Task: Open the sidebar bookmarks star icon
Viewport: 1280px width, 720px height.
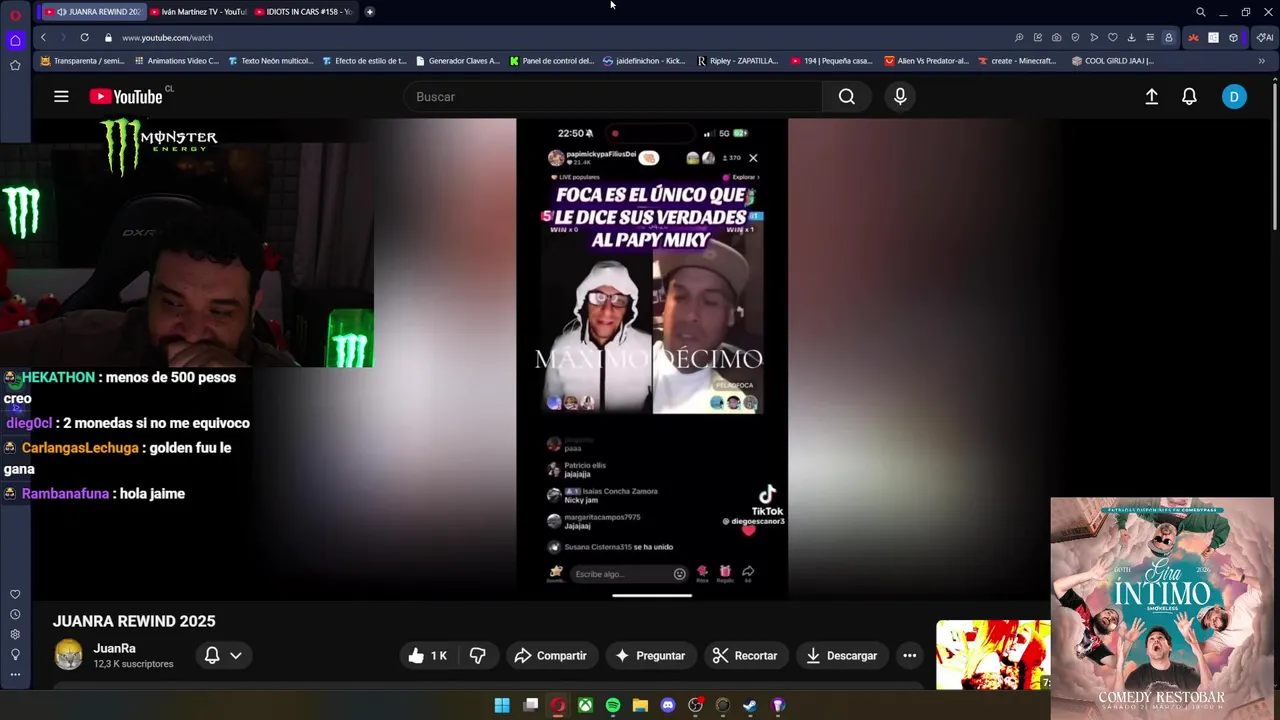Action: [15, 65]
